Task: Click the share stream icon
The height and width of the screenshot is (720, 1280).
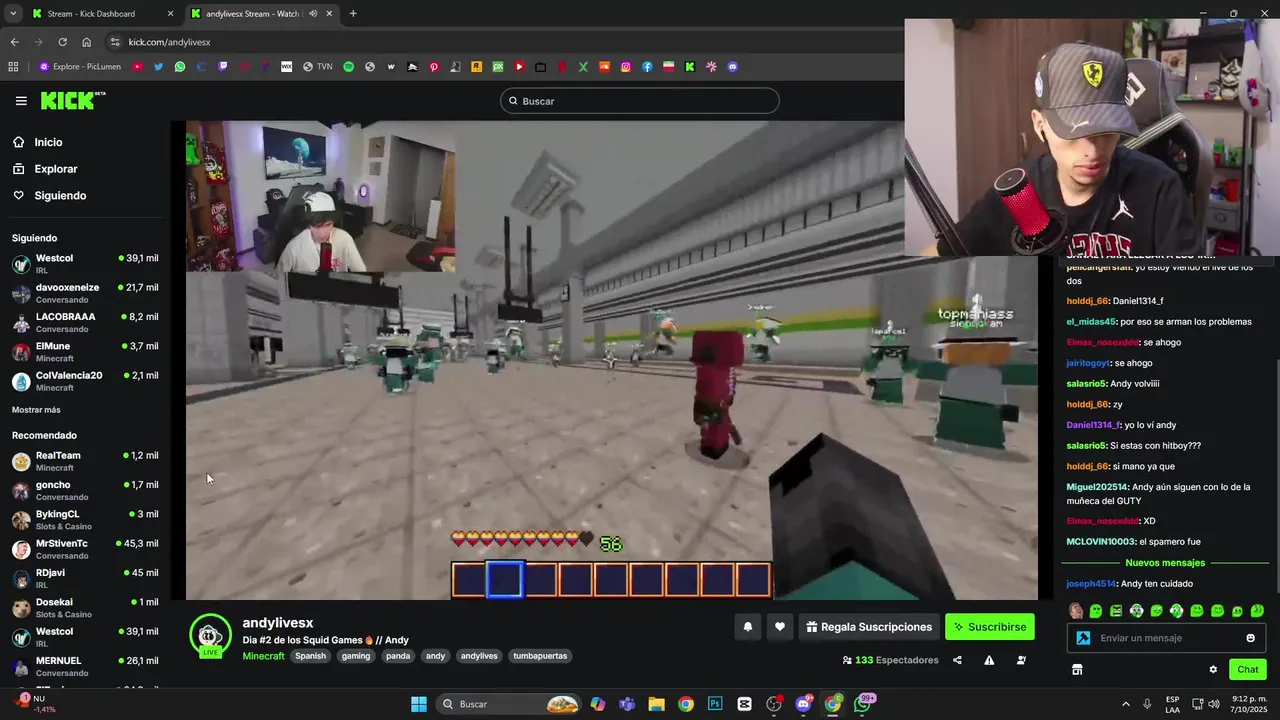Action: 957,660
